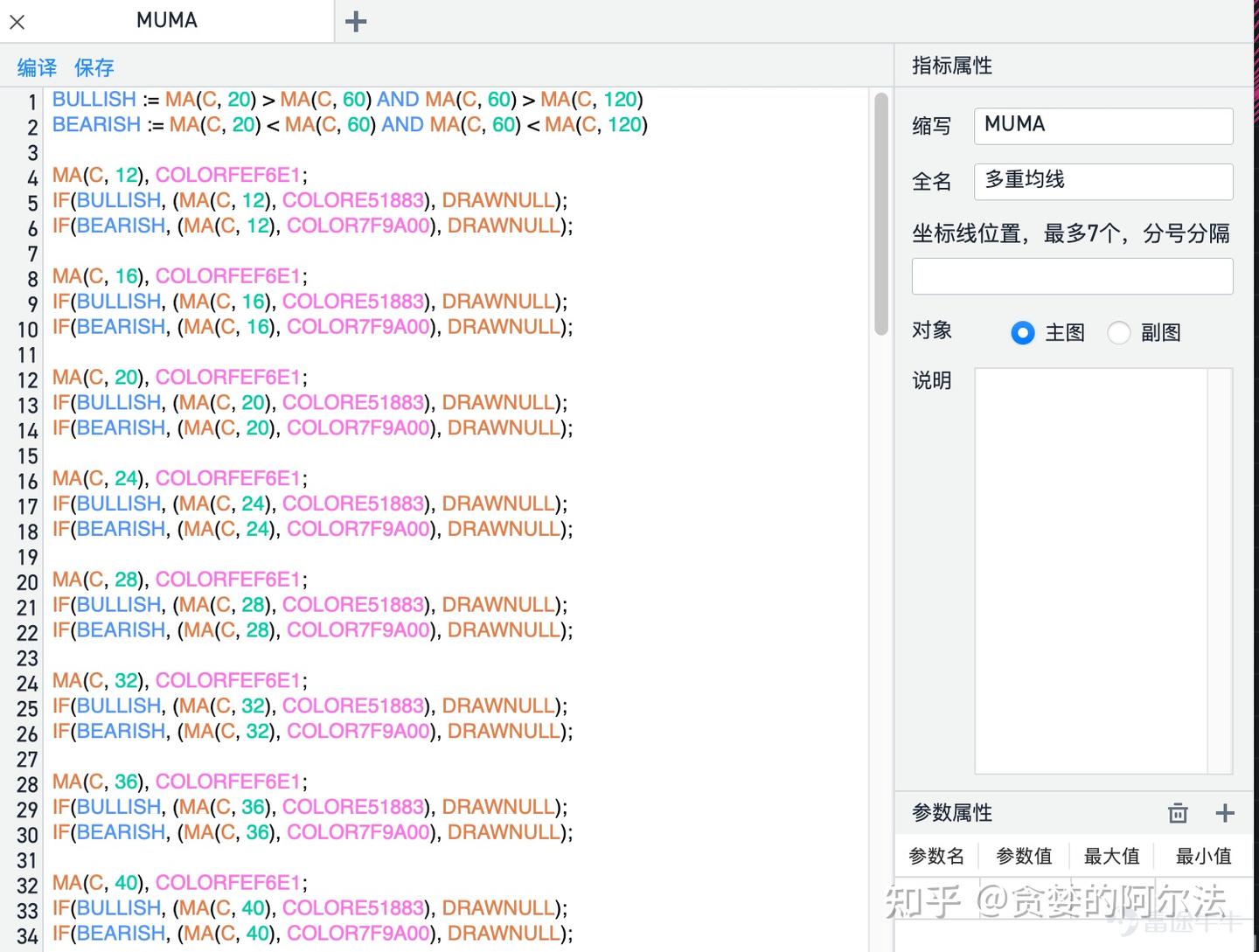Click the IF(BULLISH line for MA(C, 32)

click(x=310, y=707)
